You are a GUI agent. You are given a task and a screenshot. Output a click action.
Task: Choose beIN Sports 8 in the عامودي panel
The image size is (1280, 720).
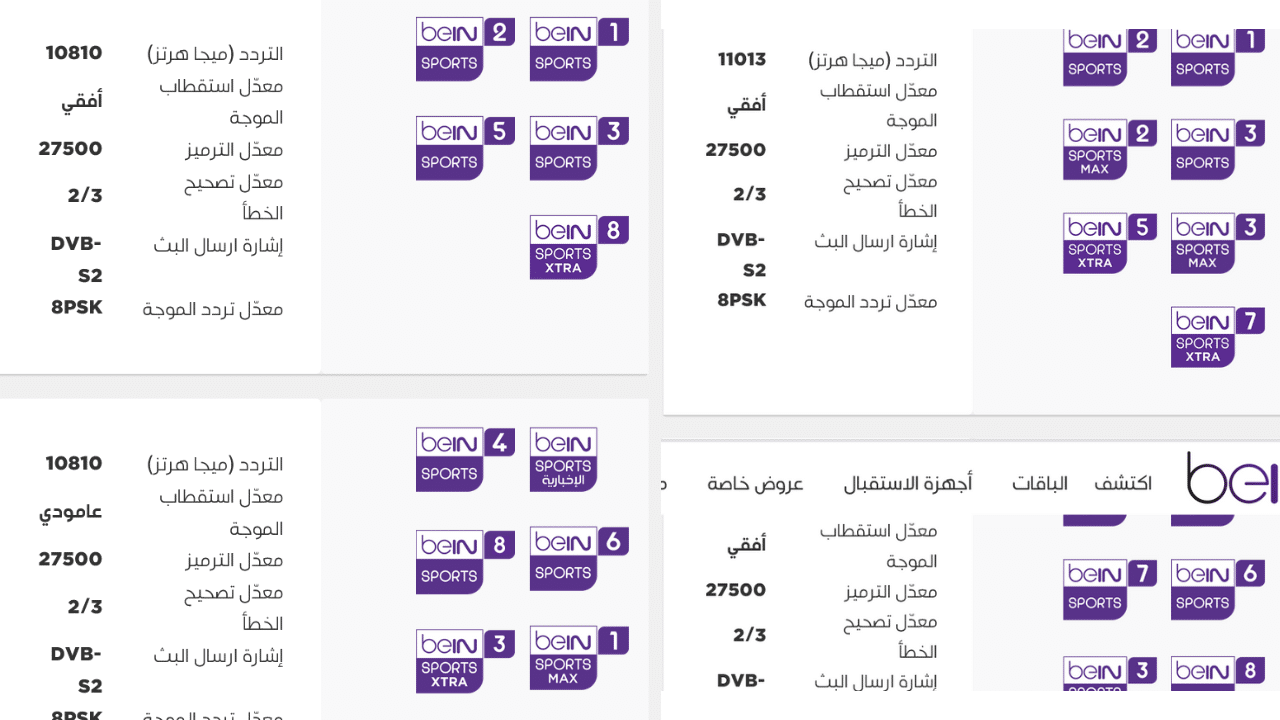tap(465, 562)
